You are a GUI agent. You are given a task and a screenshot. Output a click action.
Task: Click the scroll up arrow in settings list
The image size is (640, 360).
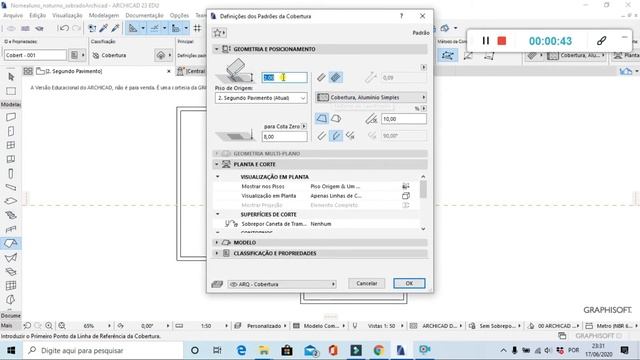[423, 177]
